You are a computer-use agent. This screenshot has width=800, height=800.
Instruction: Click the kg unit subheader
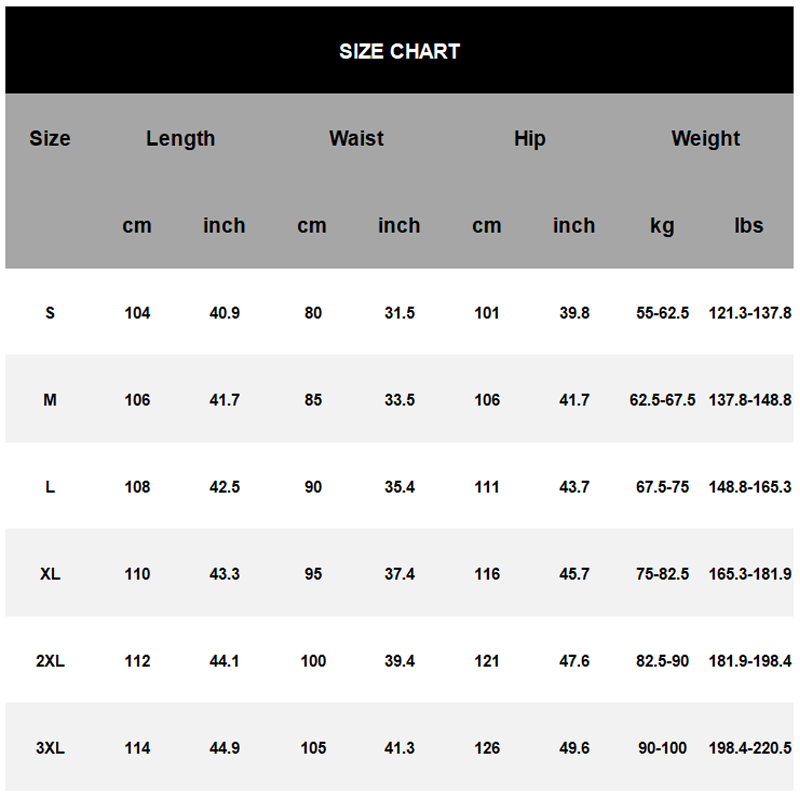coord(662,226)
